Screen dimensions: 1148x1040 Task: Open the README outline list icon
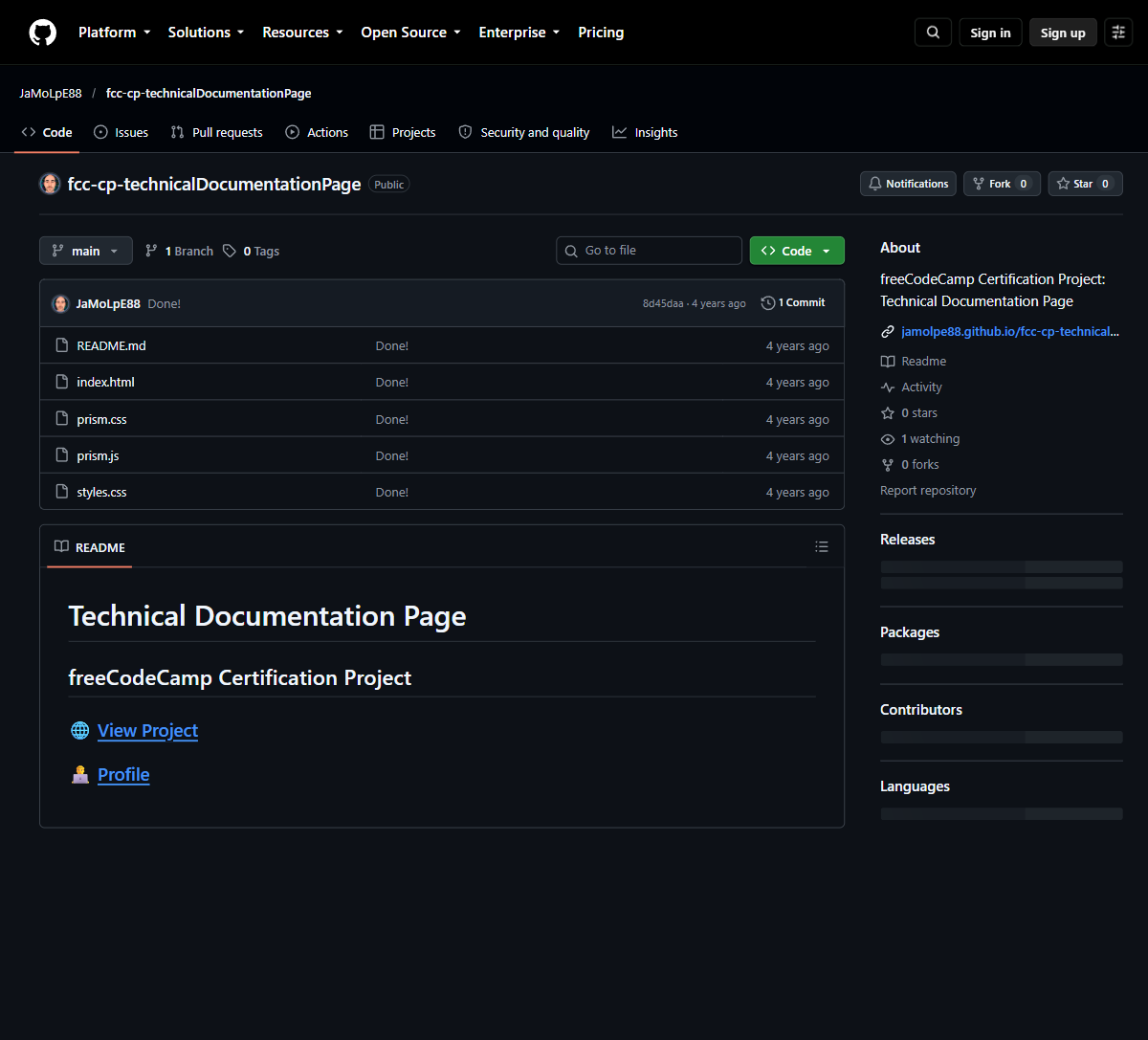click(x=822, y=547)
